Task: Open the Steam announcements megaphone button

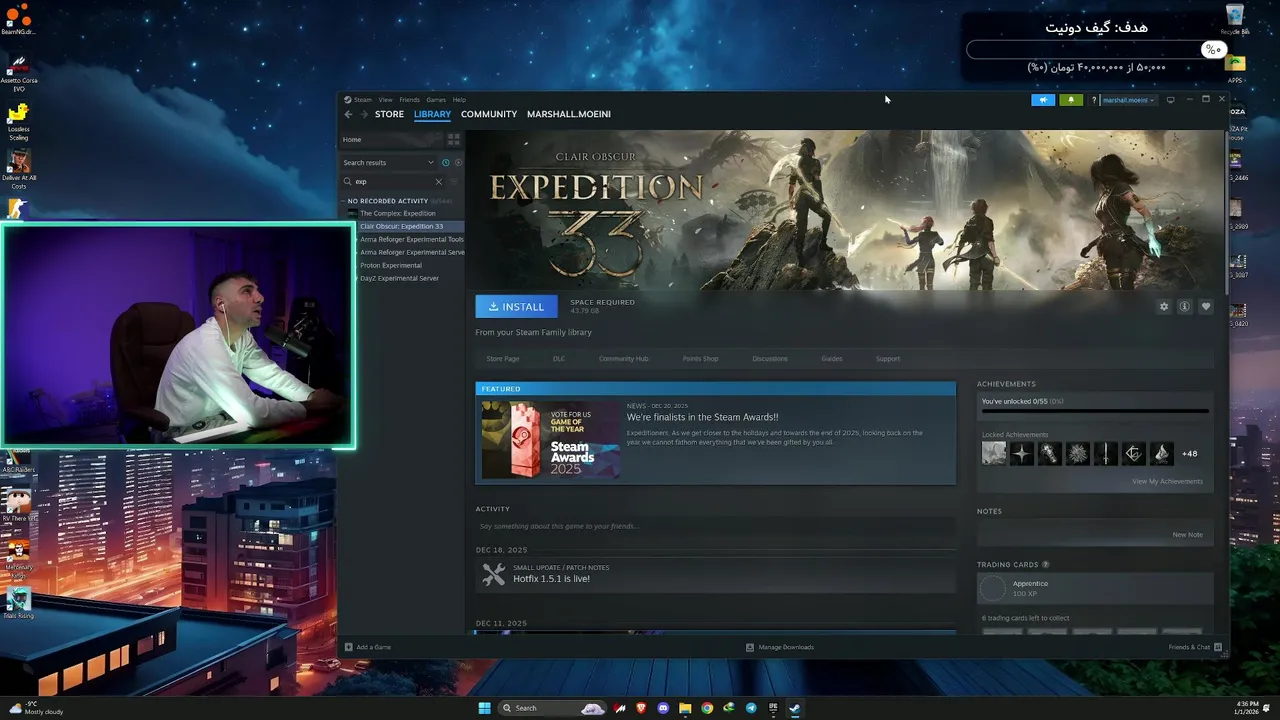Action: tap(1043, 100)
